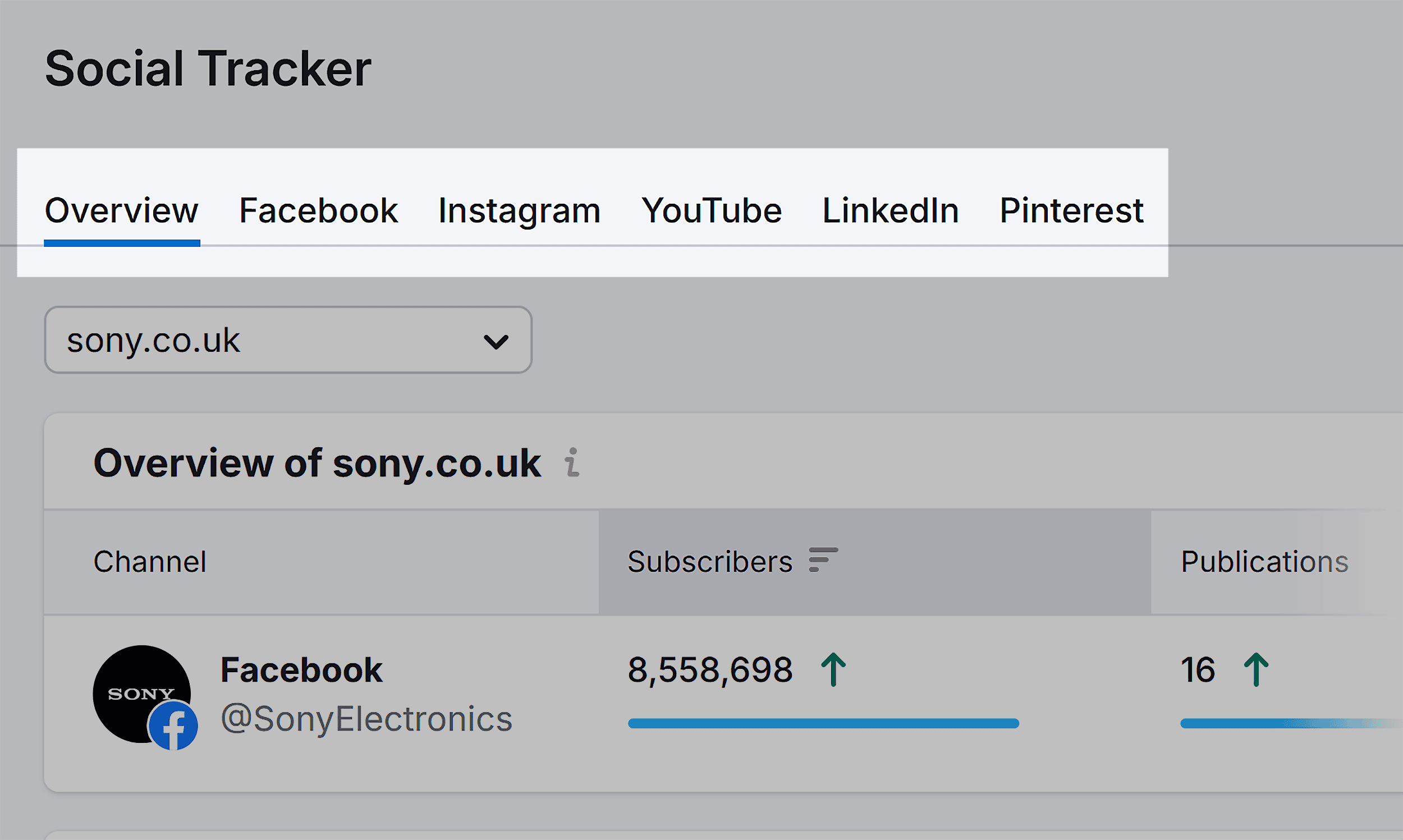1403x840 pixels.
Task: Click the info icon beside Overview heading
Action: pos(572,463)
